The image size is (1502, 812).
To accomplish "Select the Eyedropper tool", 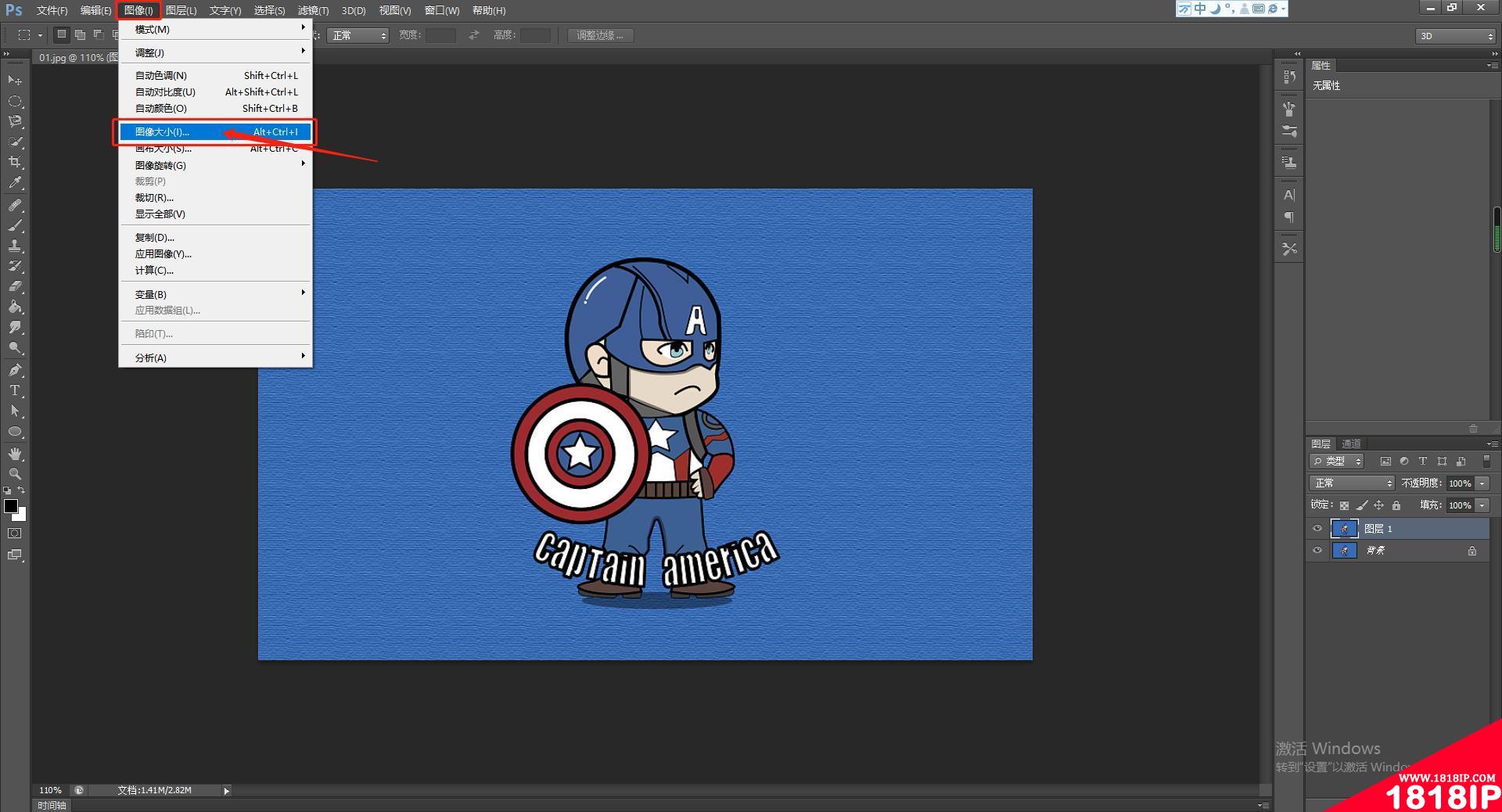I will click(x=15, y=183).
